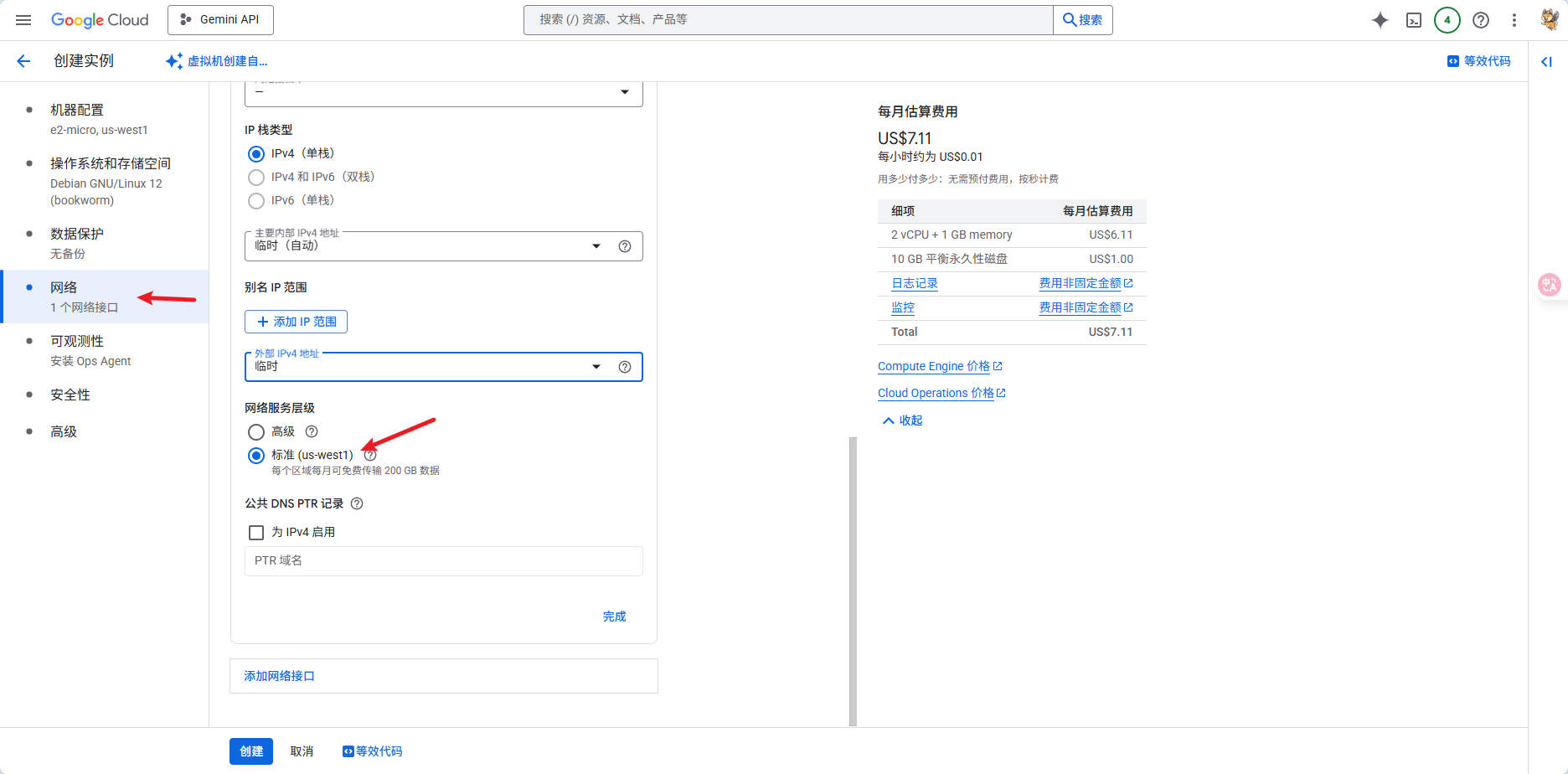Open the 主要内部 IPv4 地址 dropdown

coord(596,246)
